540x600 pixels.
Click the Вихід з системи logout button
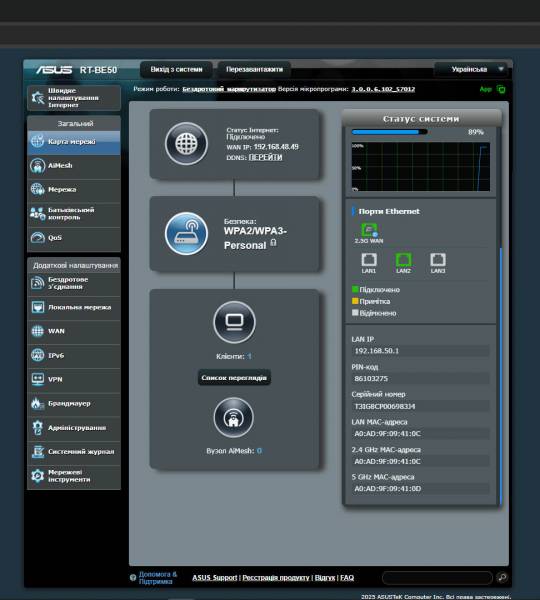point(176,70)
